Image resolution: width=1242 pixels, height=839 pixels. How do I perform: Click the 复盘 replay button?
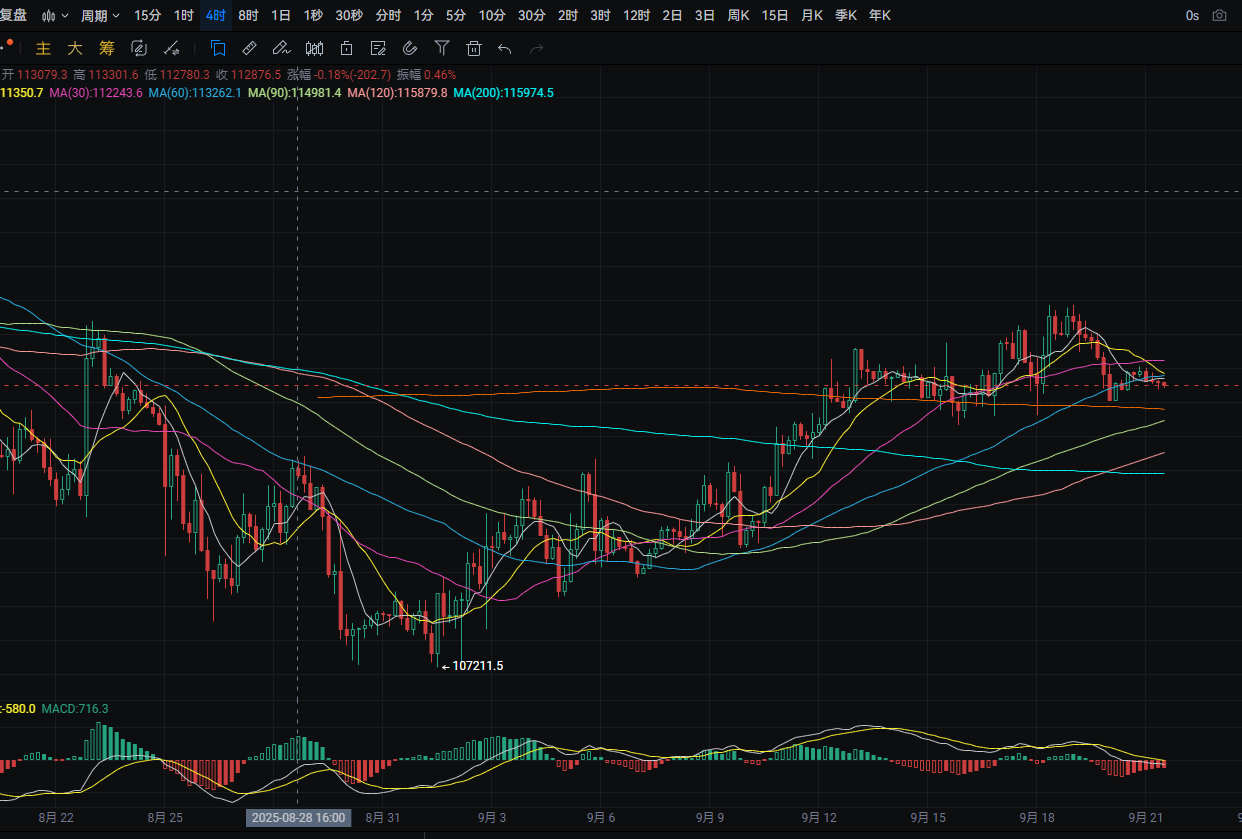(x=14, y=15)
